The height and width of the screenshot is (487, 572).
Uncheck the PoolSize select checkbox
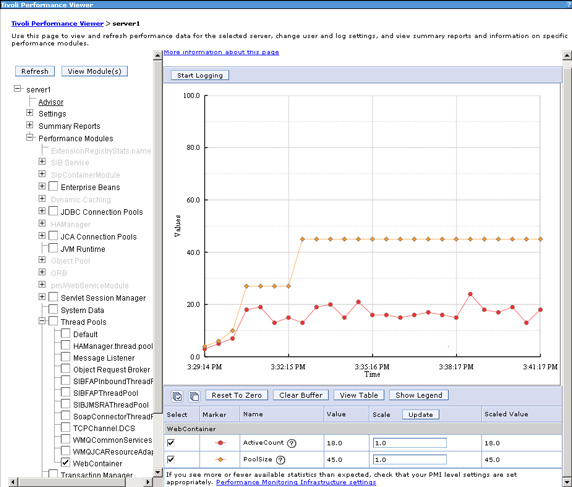(171, 459)
